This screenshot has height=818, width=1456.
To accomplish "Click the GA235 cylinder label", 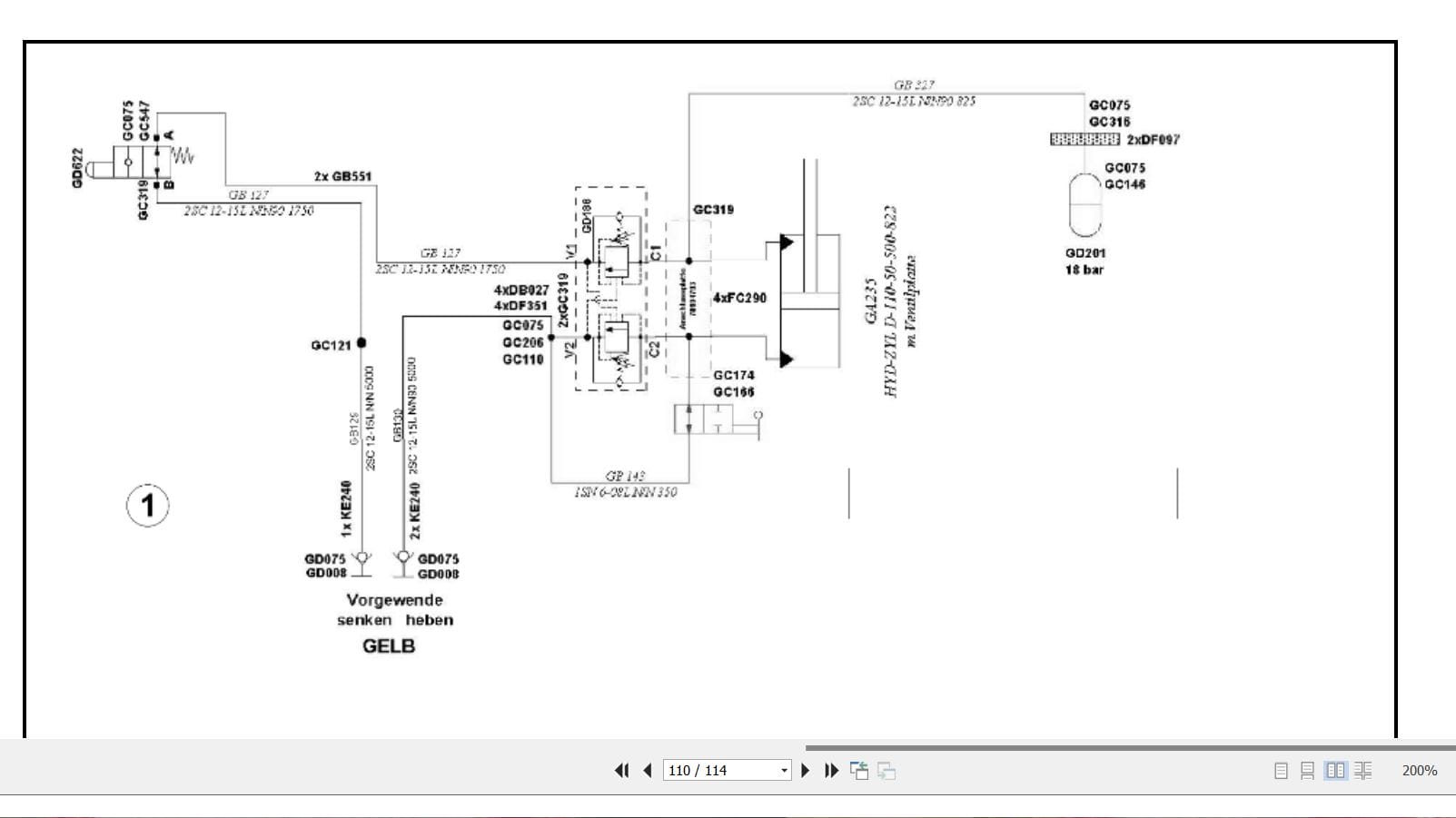I will (x=870, y=301).
